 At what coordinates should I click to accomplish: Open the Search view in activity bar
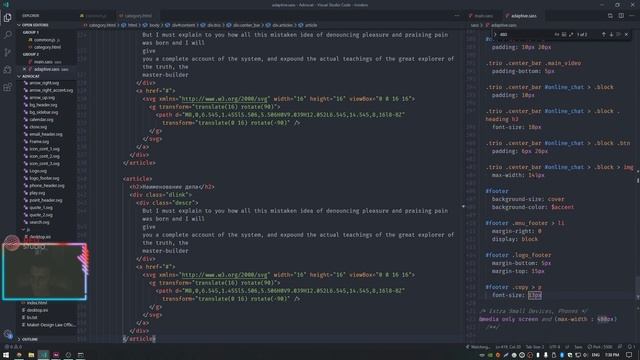7,35
